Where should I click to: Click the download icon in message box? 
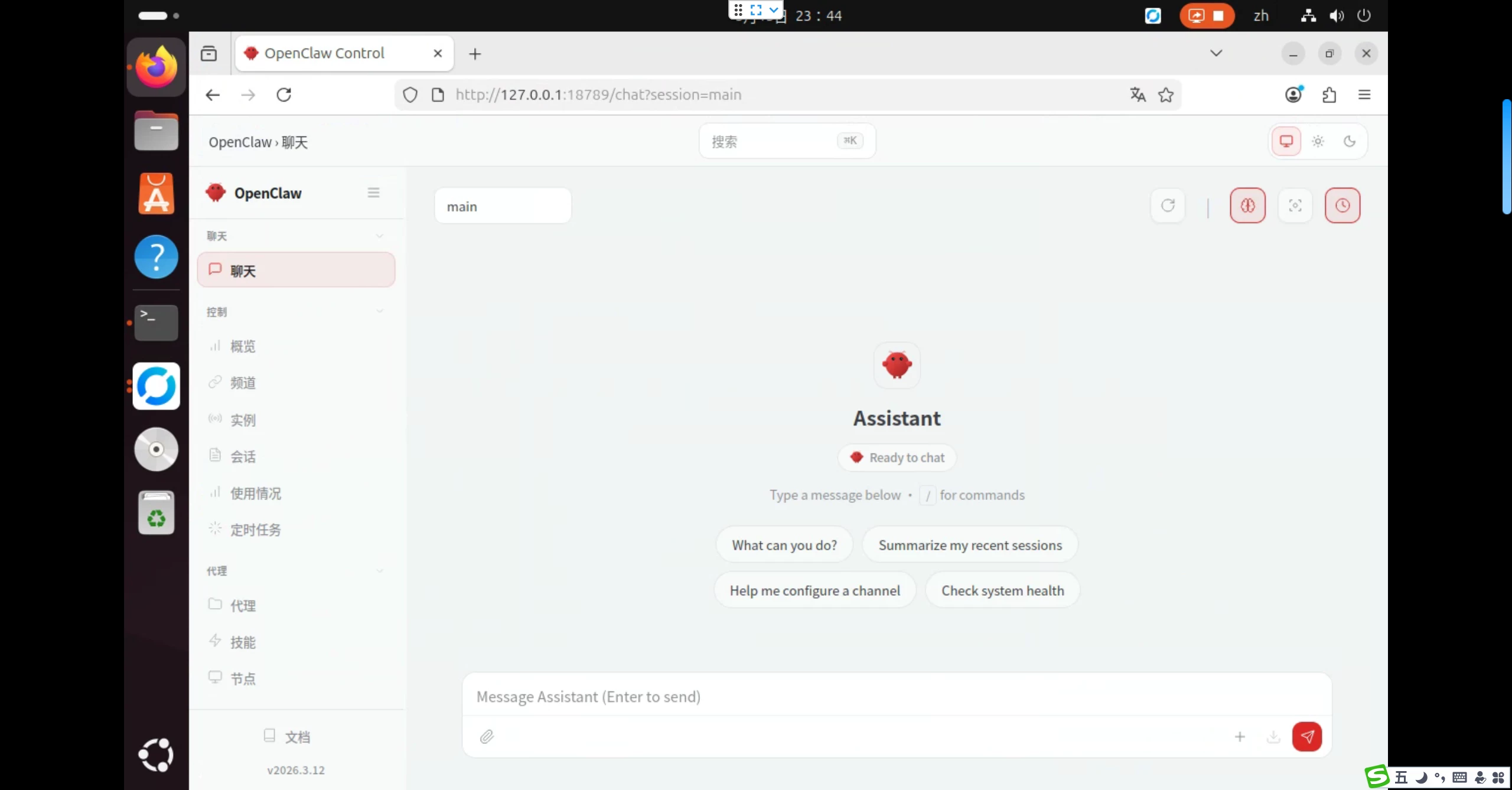pyautogui.click(x=1273, y=736)
